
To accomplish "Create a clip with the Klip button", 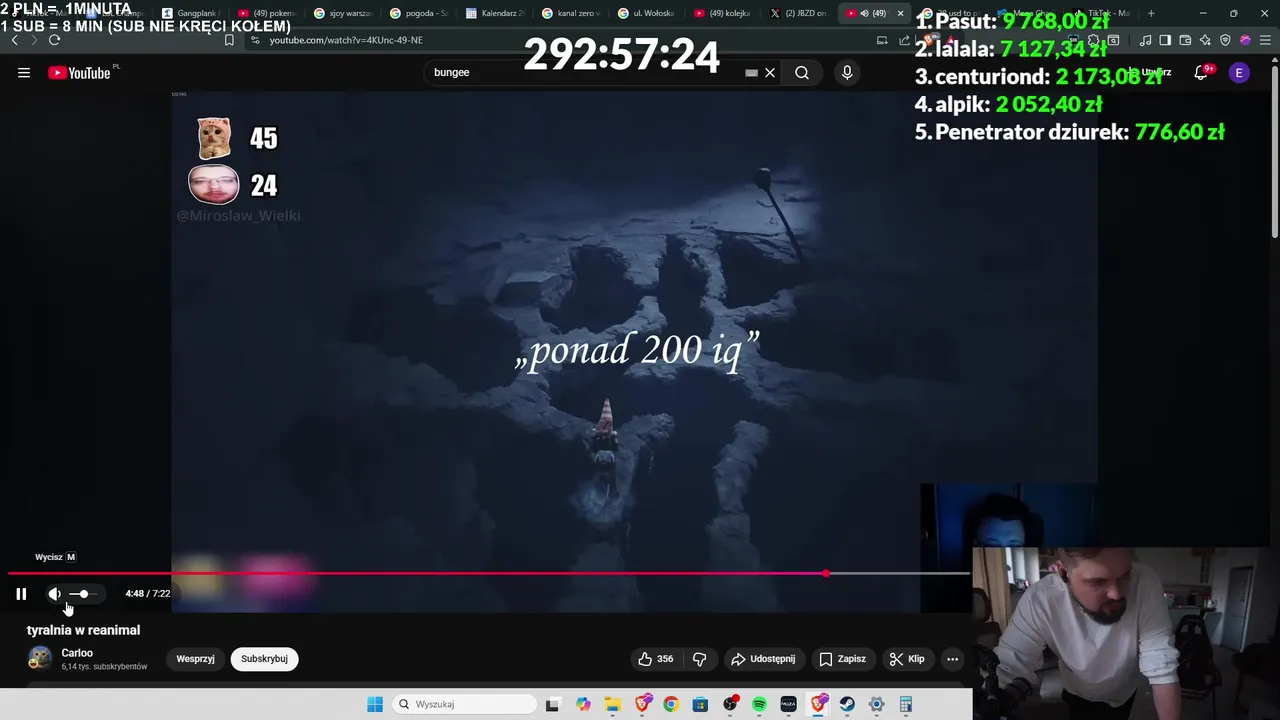I will pos(907,659).
